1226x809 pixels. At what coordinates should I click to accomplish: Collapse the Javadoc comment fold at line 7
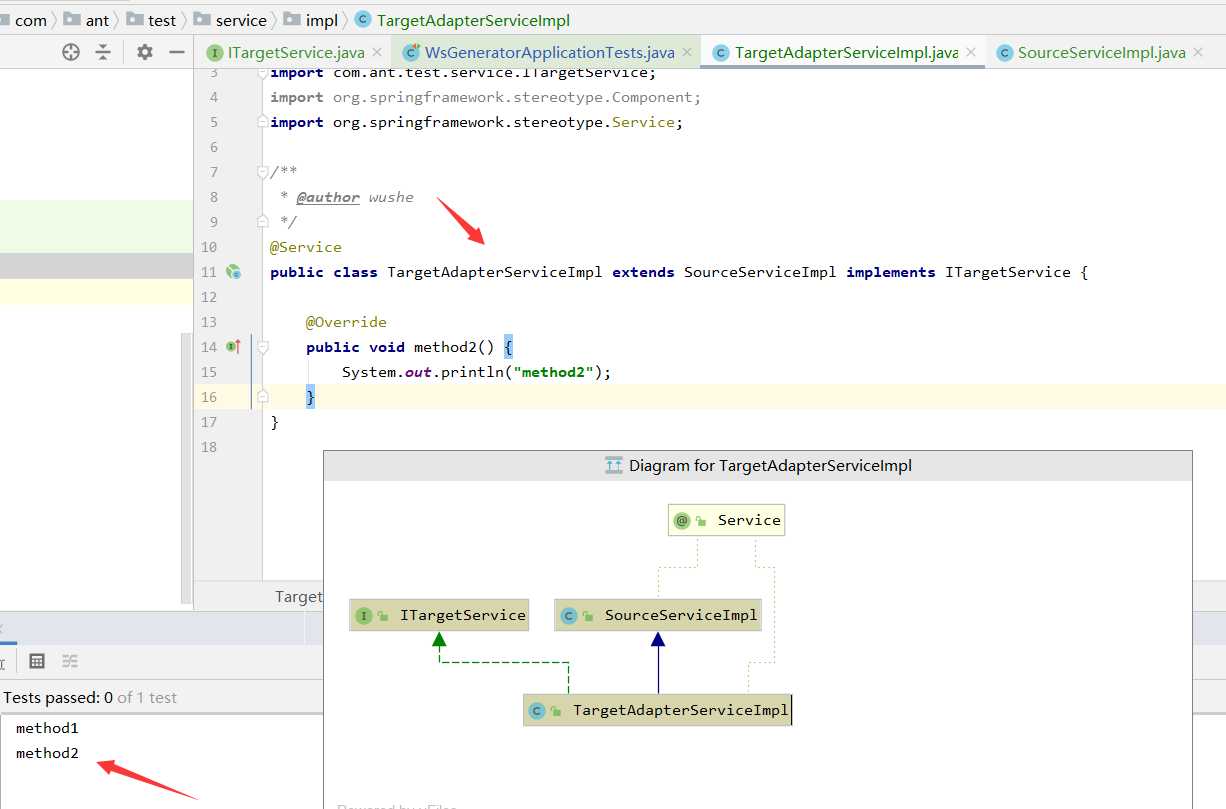(262, 171)
